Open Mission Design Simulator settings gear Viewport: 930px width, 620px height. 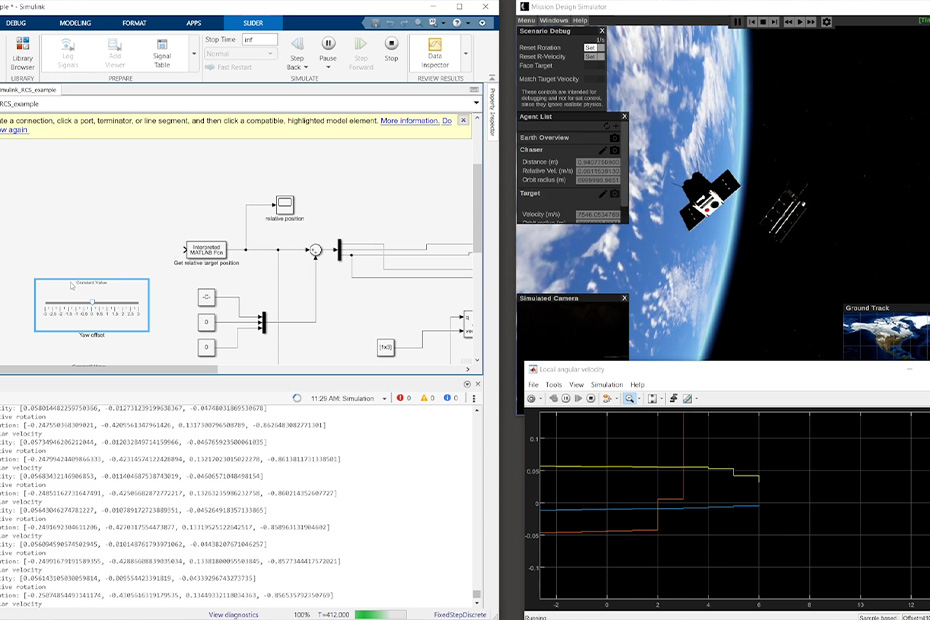[x=826, y=21]
